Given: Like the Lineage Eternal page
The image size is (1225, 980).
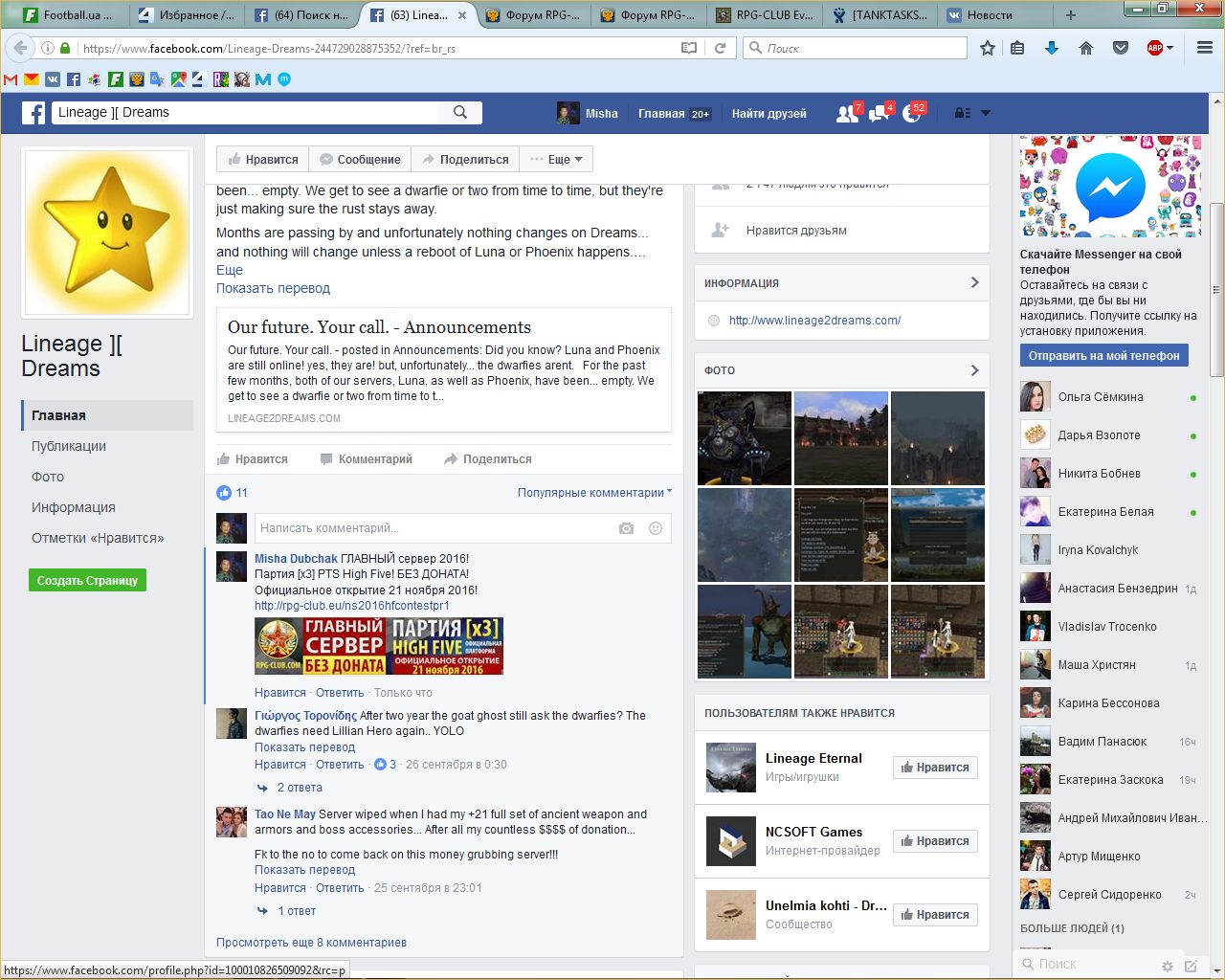Looking at the screenshot, I should [935, 768].
